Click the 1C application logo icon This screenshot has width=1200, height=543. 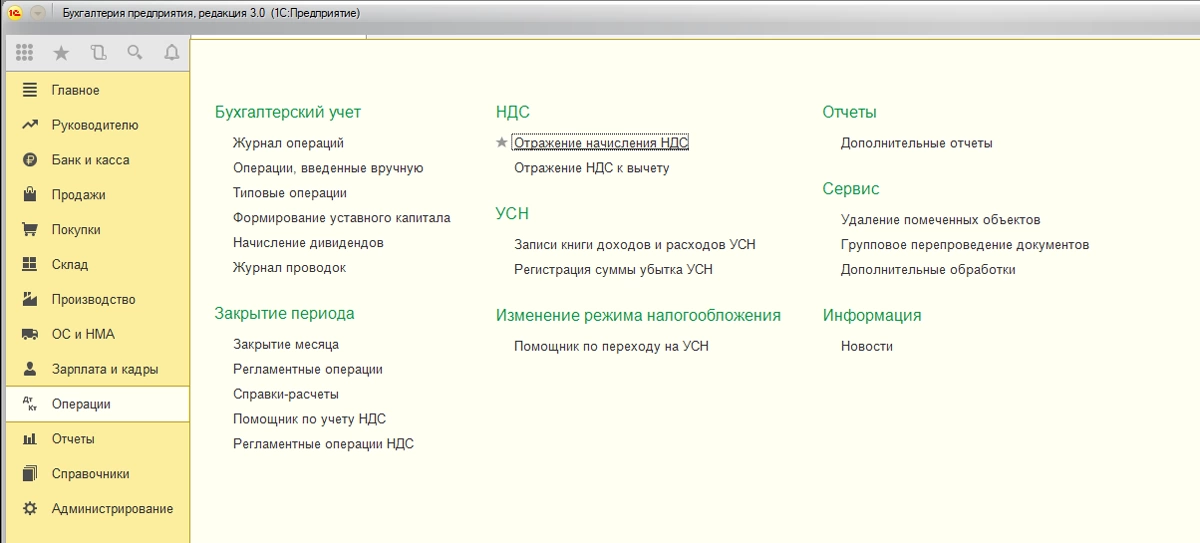pos(15,13)
